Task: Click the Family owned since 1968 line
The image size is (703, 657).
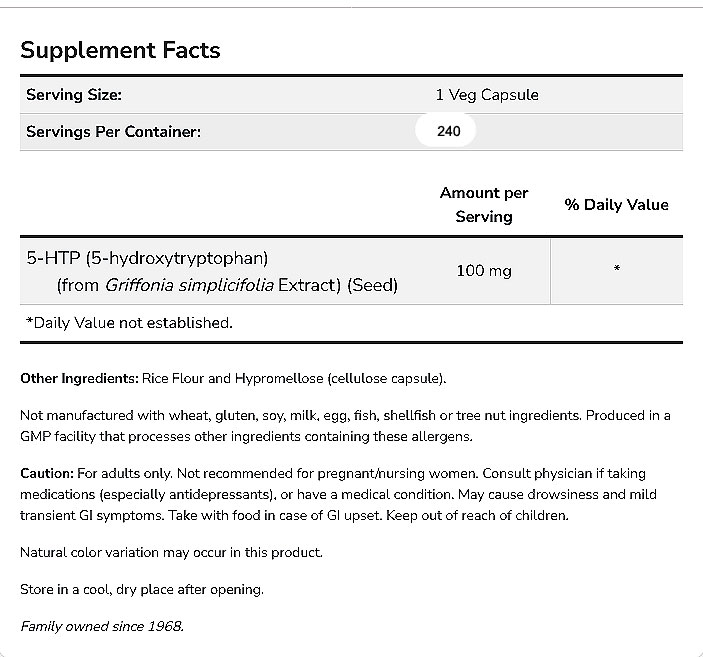Action: (x=102, y=626)
